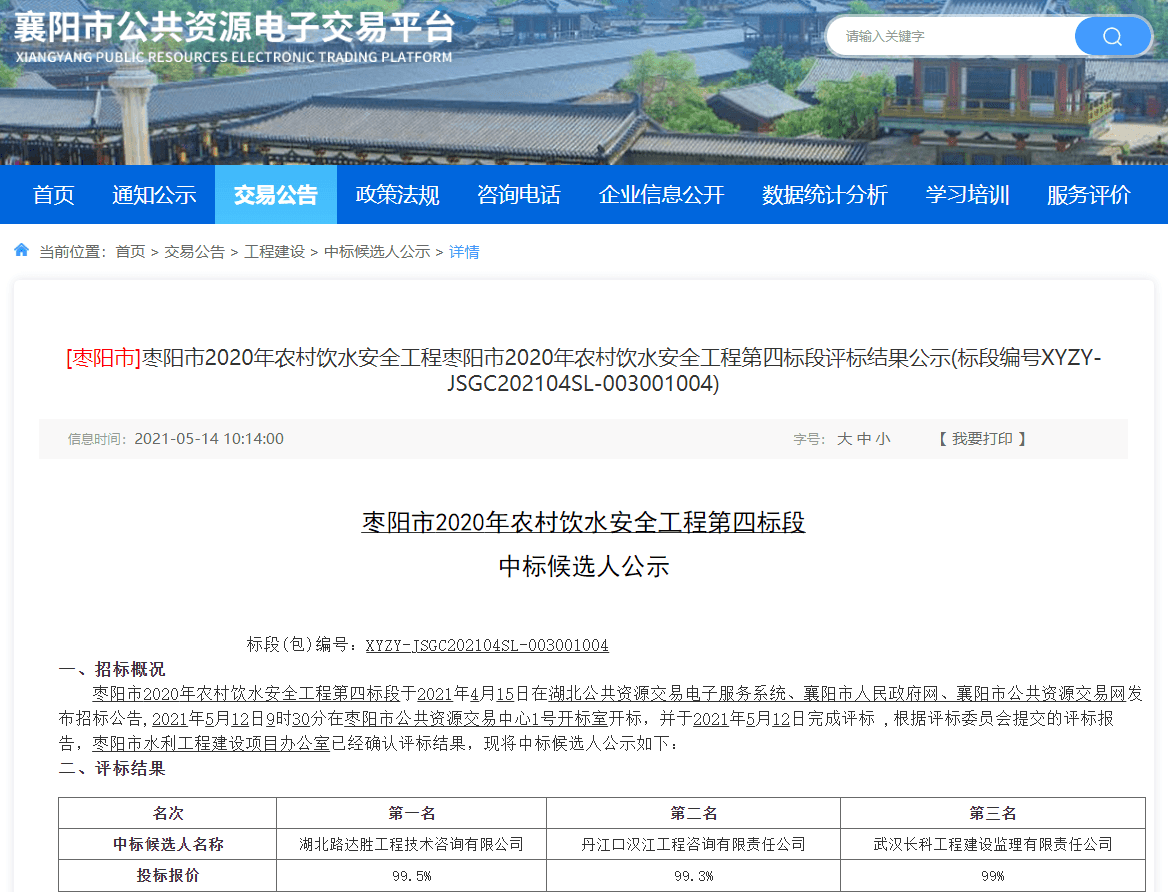The height and width of the screenshot is (892, 1168).
Task: Open the 首页 navigation menu item
Action: pos(53,195)
